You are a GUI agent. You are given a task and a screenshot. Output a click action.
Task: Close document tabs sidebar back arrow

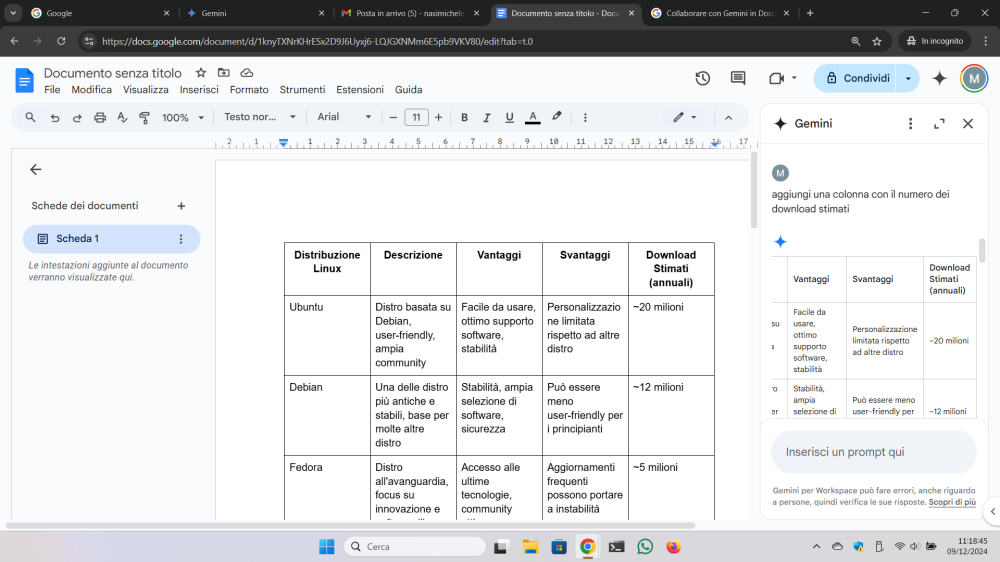point(36,170)
